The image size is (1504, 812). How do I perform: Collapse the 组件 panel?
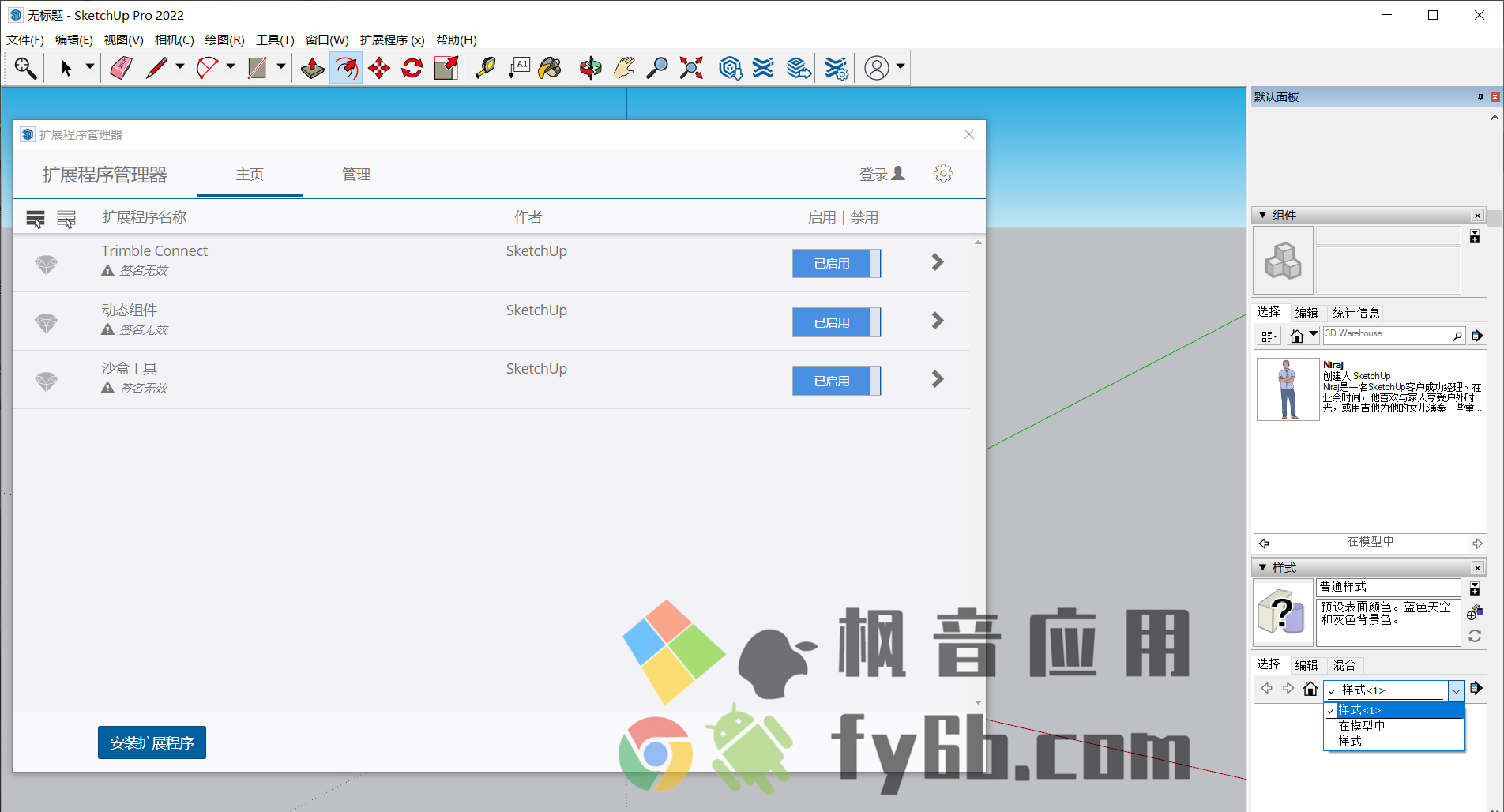[x=1262, y=215]
